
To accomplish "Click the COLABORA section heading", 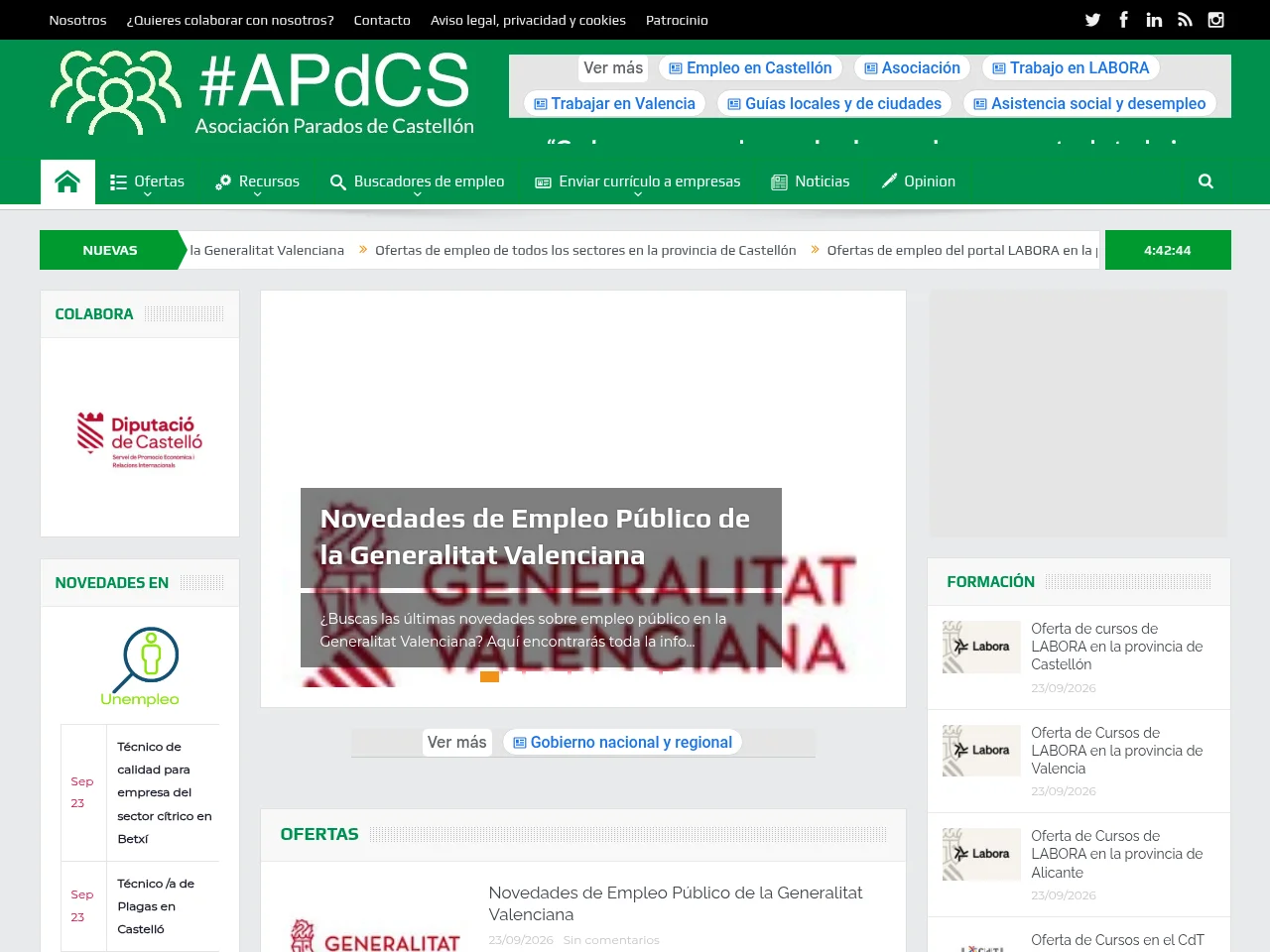I will coord(94,314).
